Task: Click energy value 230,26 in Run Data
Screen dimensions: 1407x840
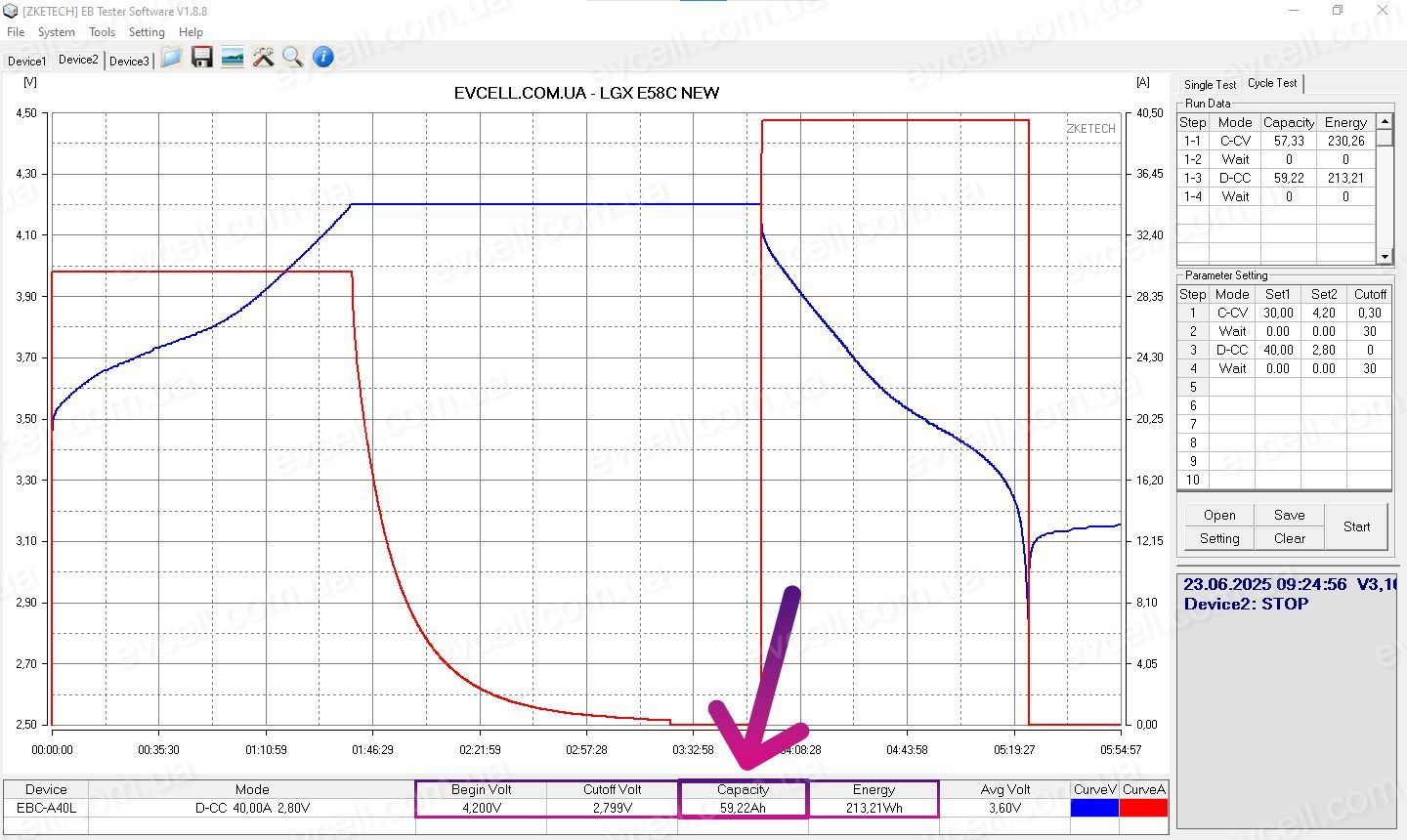Action: pyautogui.click(x=1345, y=141)
